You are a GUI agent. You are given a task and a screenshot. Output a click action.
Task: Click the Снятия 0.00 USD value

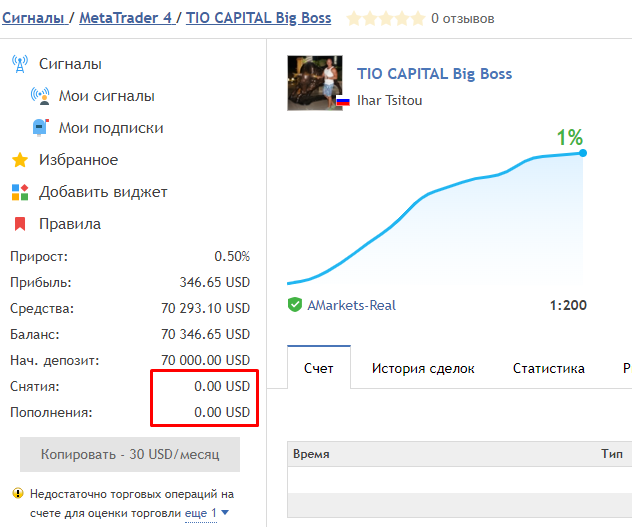pos(222,386)
